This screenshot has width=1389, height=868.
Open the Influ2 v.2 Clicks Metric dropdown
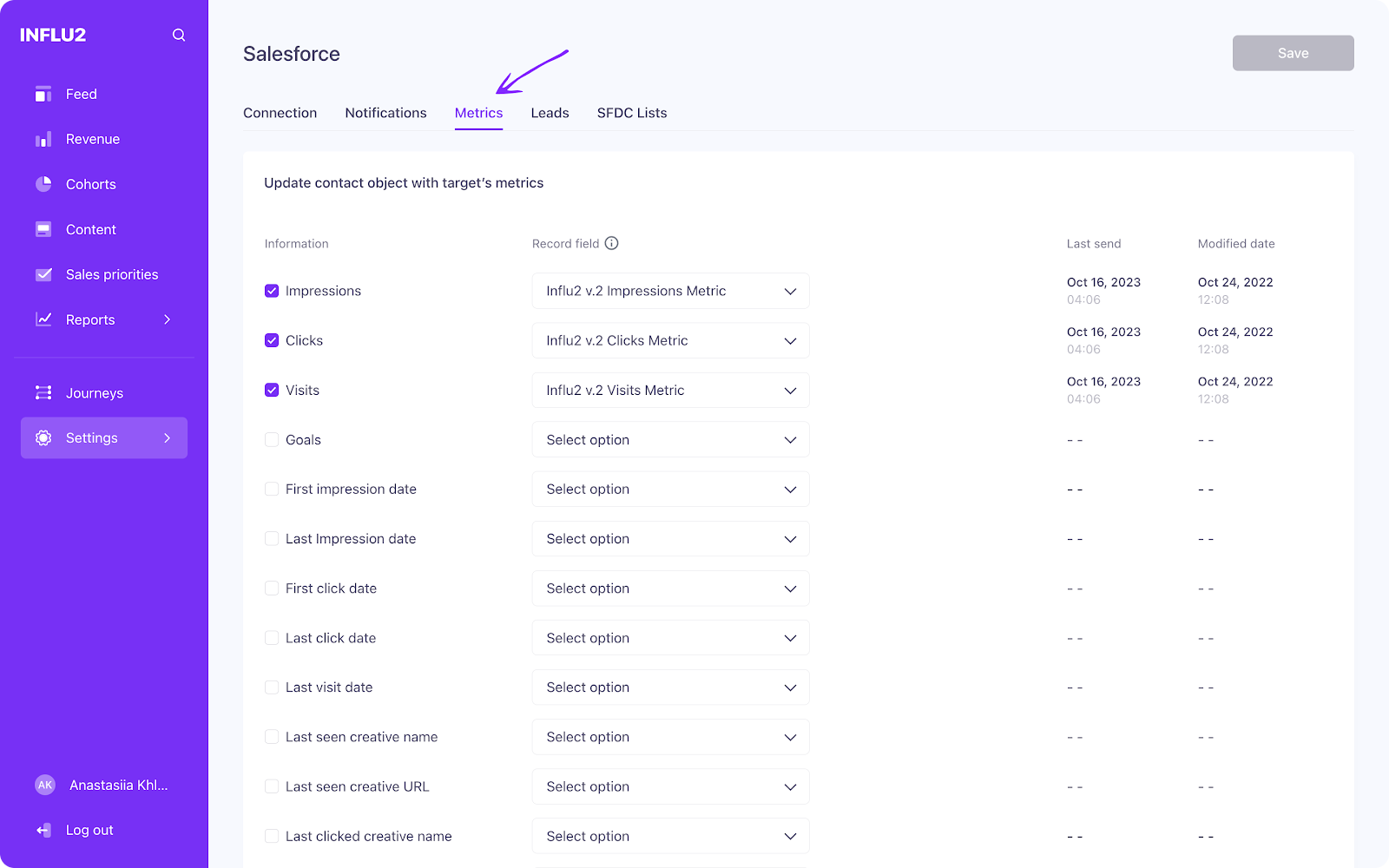670,340
